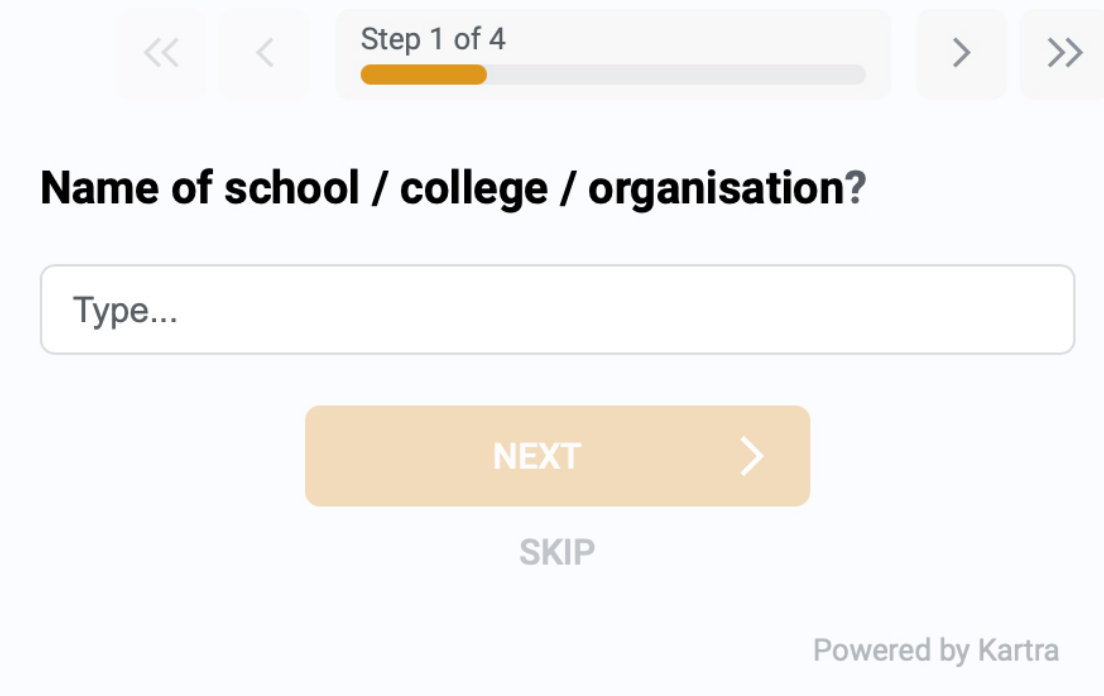Open the Powered by Kartra link

[935, 651]
